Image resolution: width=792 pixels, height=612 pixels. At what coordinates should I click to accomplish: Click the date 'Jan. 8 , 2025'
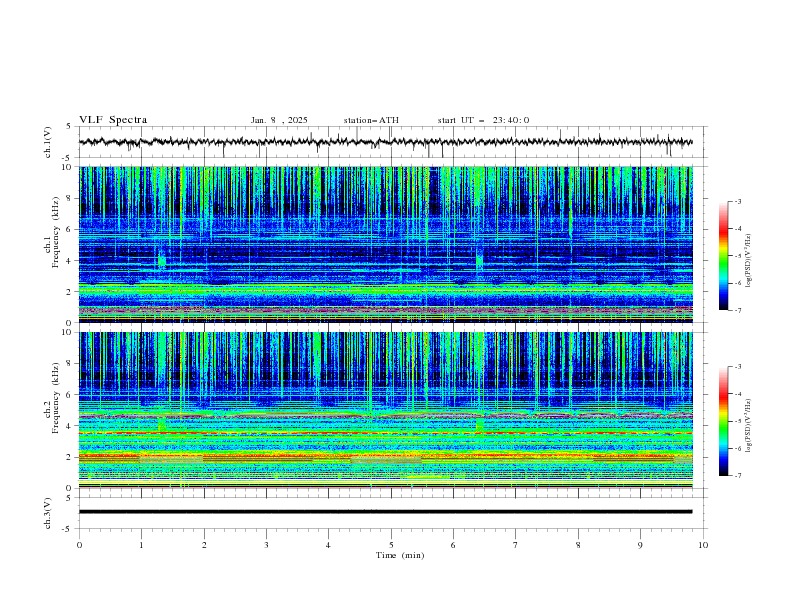pyautogui.click(x=279, y=120)
